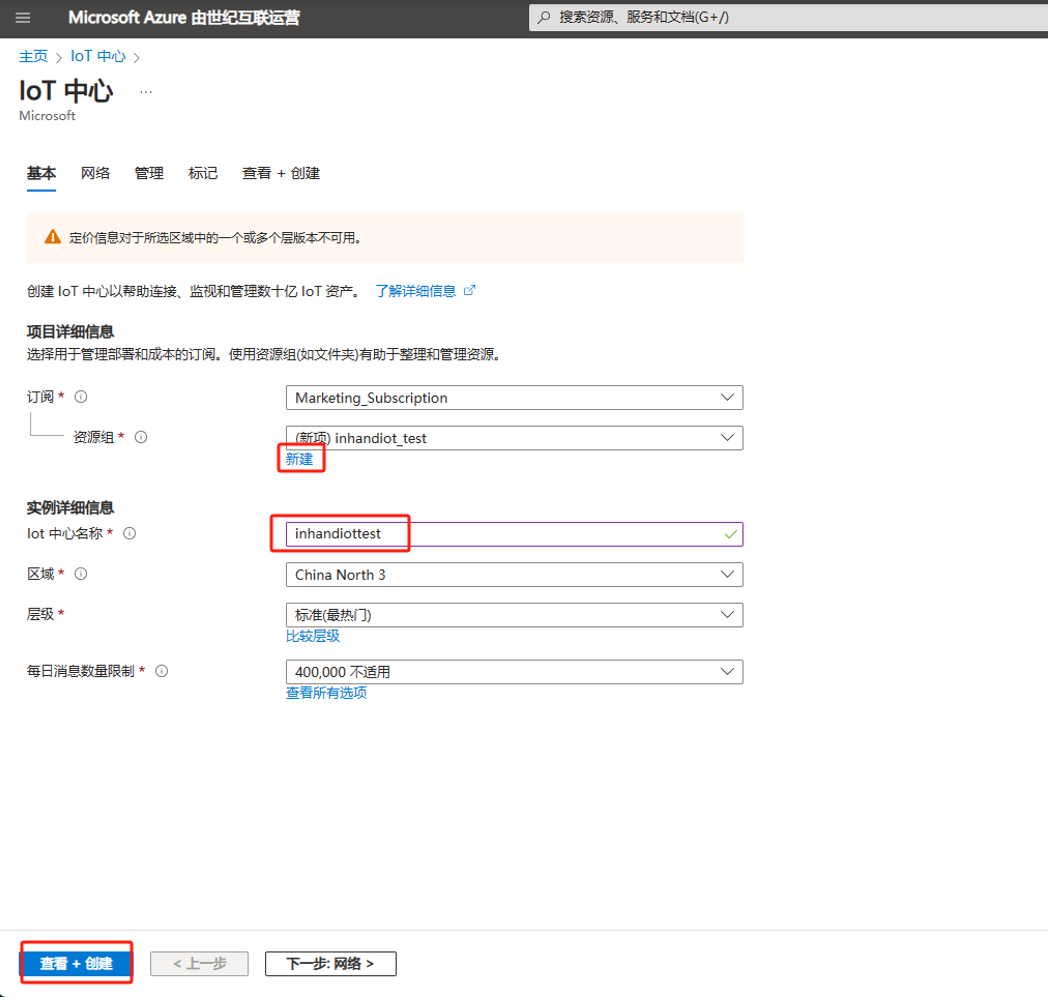Screen dimensions: 1048x1003
Task: Expand the 层级 标准(最热门) dropdown
Action: point(514,615)
